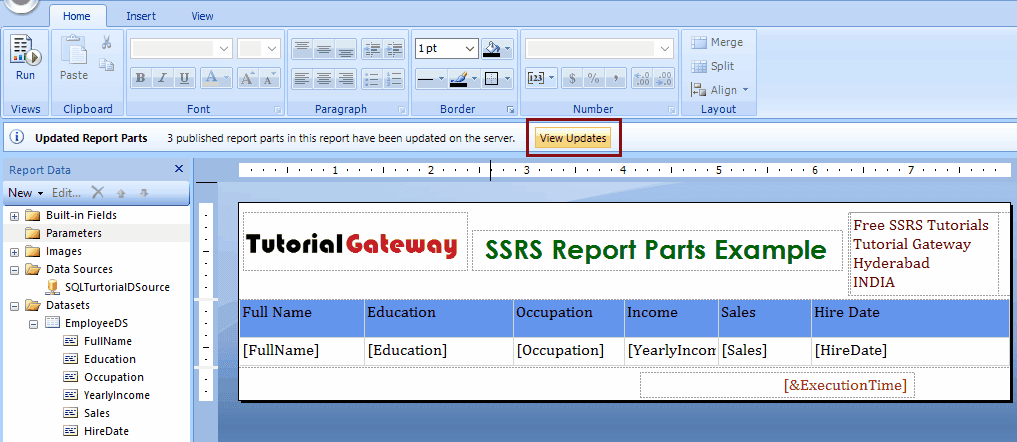Toggle Italic formatting
The width and height of the screenshot is (1017, 442).
pyautogui.click(x=162, y=79)
